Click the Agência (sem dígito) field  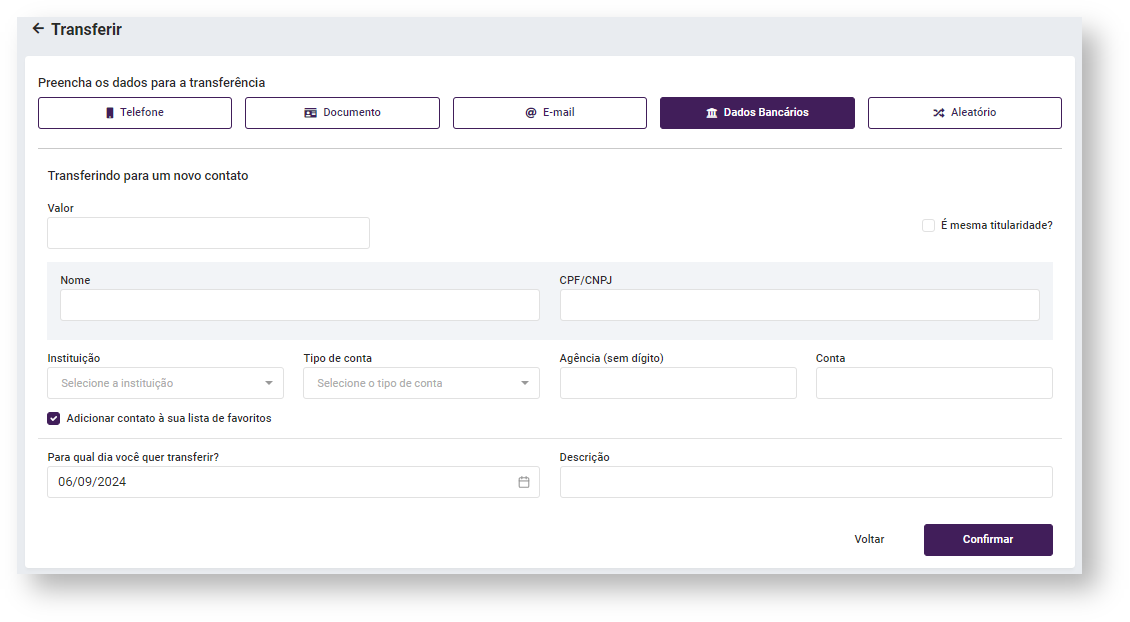tap(678, 383)
